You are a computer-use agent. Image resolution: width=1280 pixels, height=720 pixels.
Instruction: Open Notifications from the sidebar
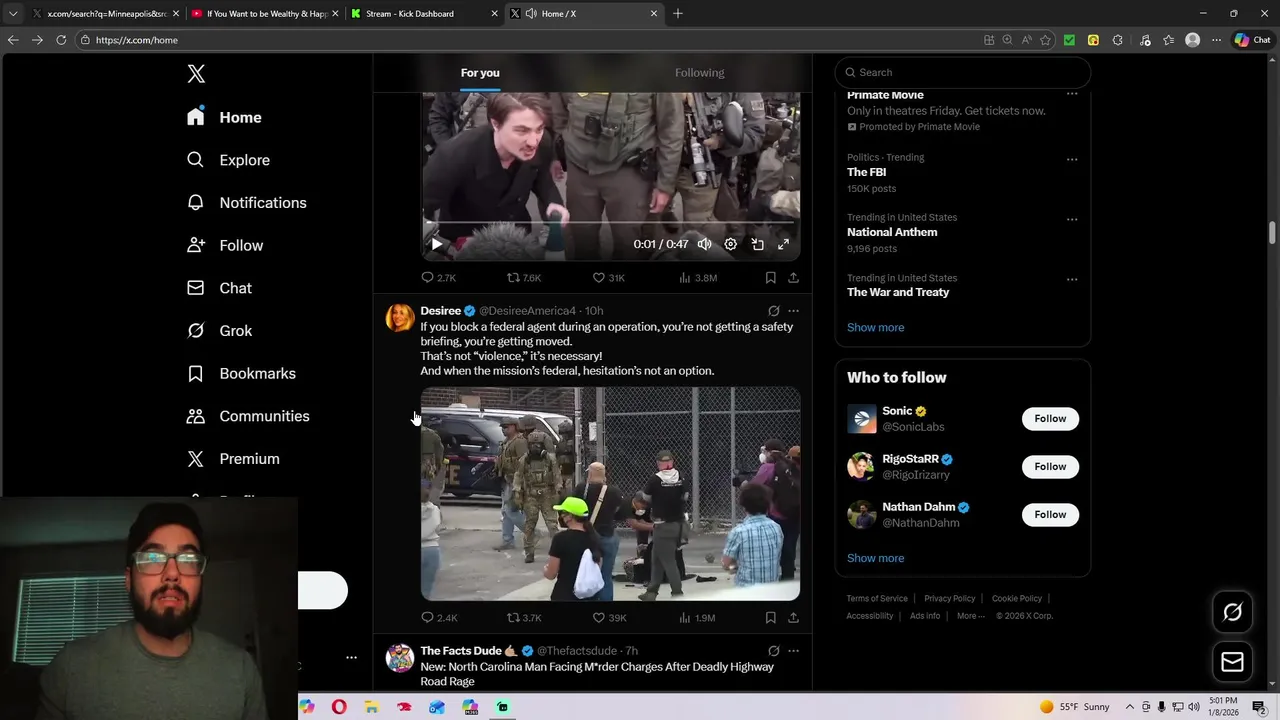point(247,203)
